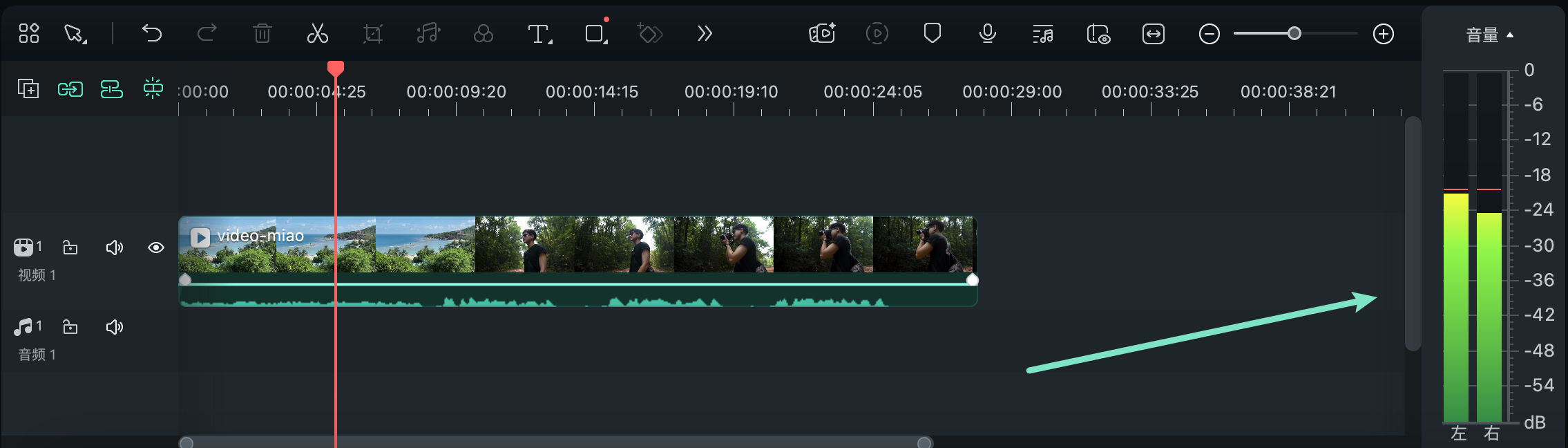Click ruler at 00:00:33:25
Screen dimensions: 1568x448
pos(1150,91)
